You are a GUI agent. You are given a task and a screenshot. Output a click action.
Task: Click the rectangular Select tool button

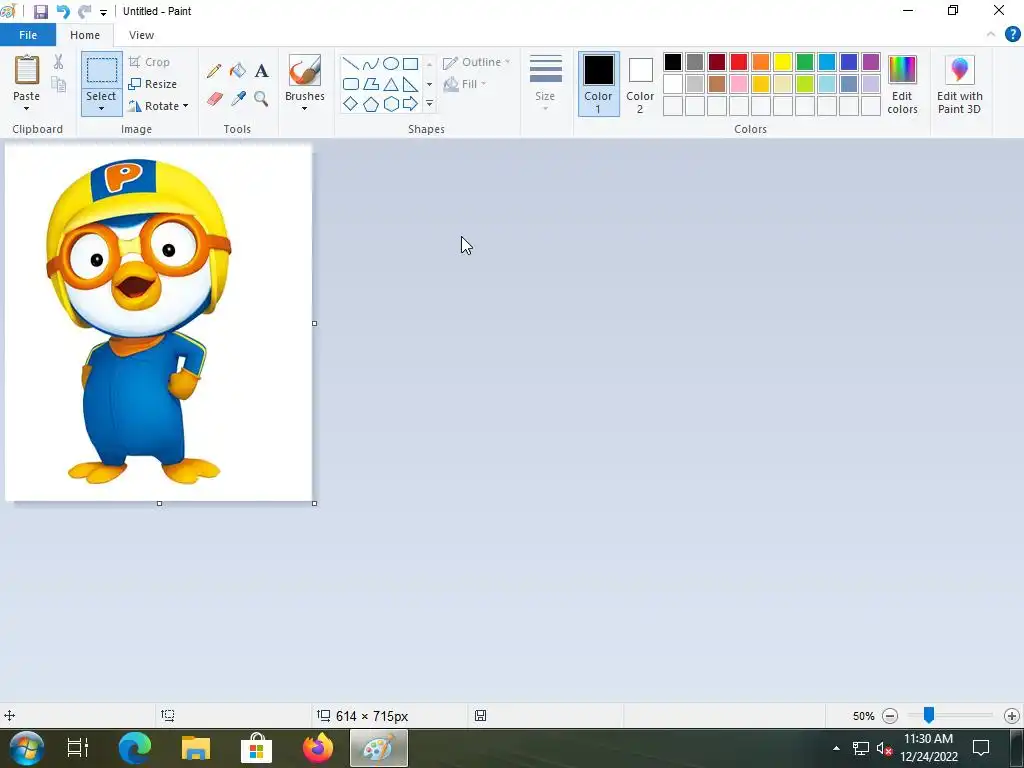(102, 70)
